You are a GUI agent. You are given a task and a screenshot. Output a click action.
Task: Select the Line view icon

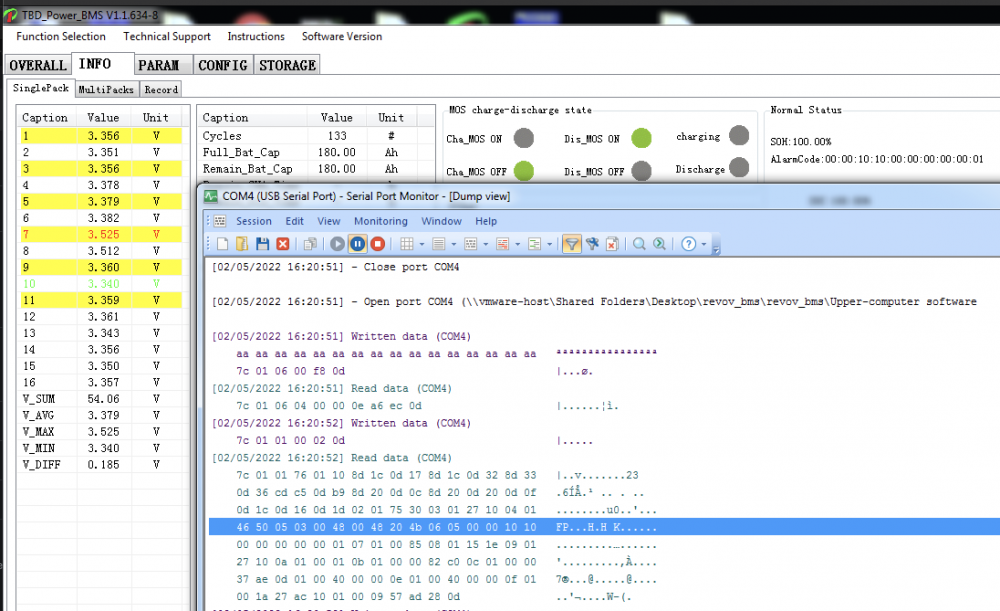(x=439, y=244)
